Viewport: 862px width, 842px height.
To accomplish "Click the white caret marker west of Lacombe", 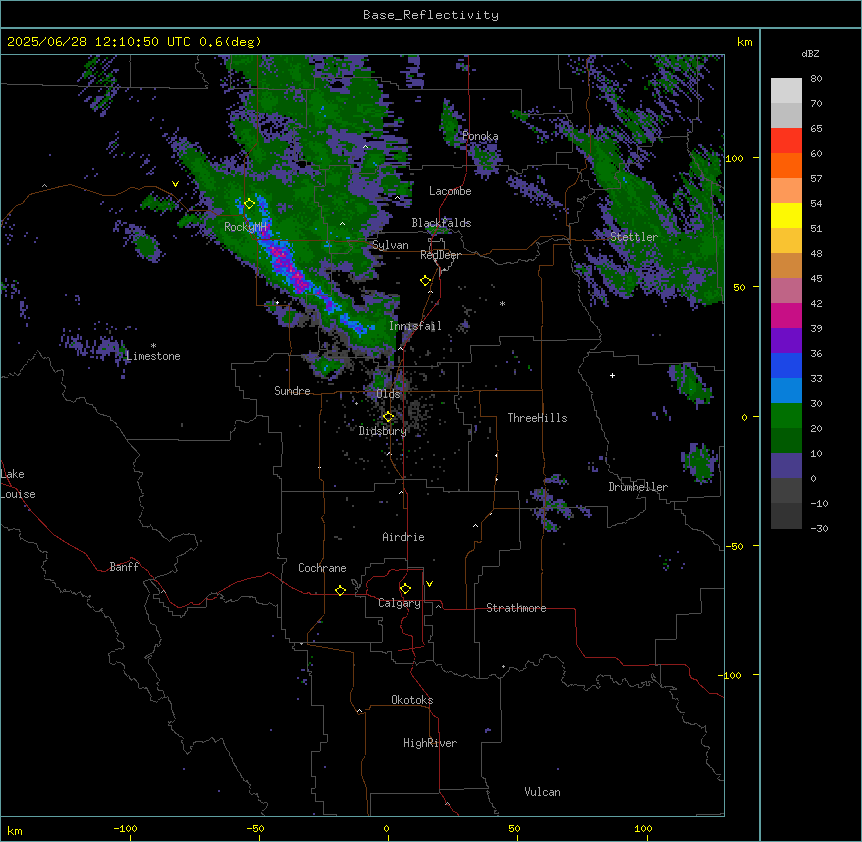I will (x=397, y=198).
